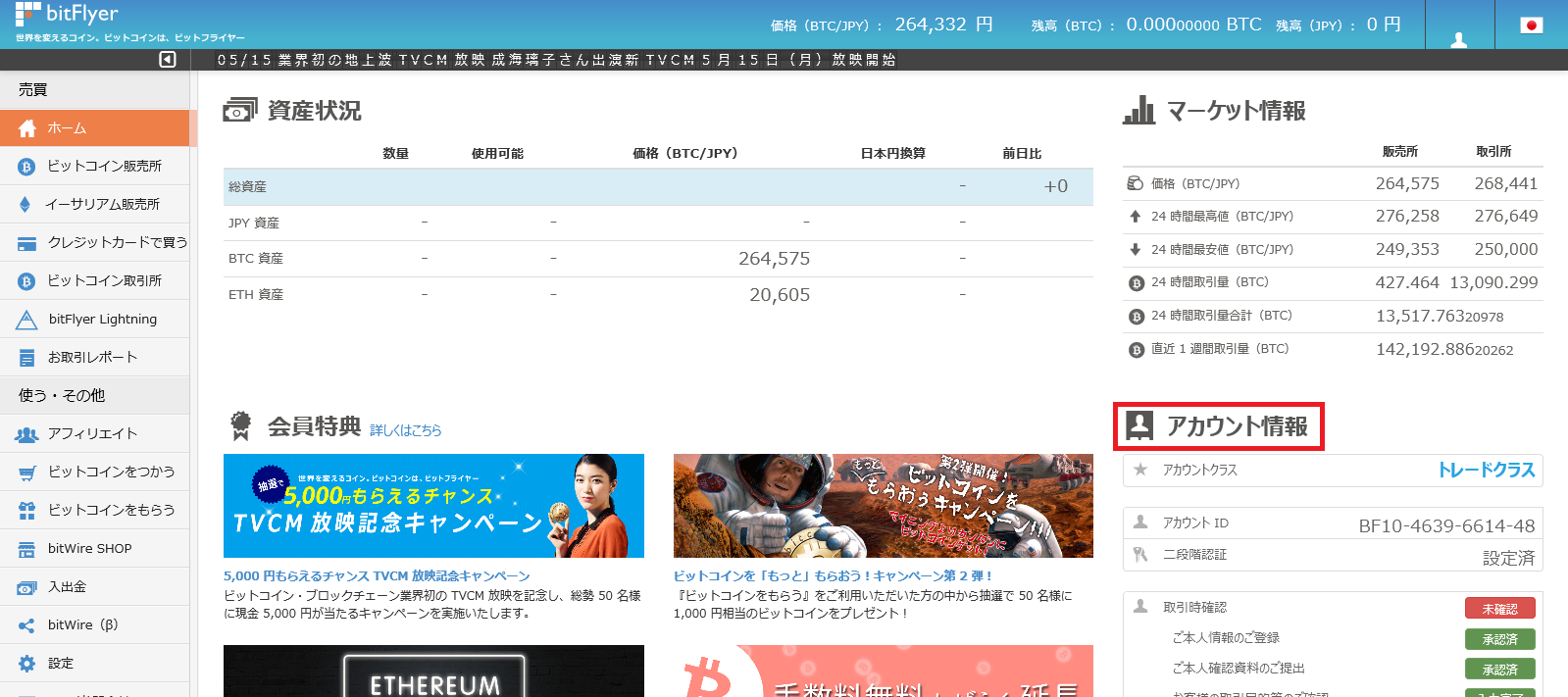Screen dimensions: 1568x697
Task: Select the Japan flag language icon
Action: 1531,25
